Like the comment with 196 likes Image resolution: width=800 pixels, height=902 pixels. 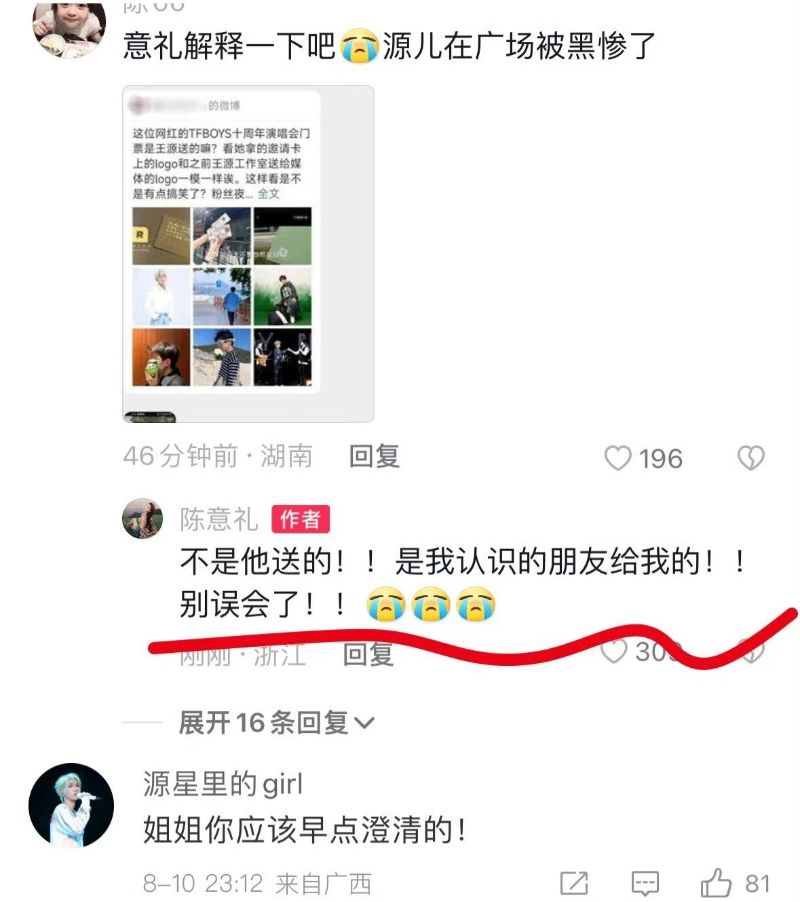[618, 458]
